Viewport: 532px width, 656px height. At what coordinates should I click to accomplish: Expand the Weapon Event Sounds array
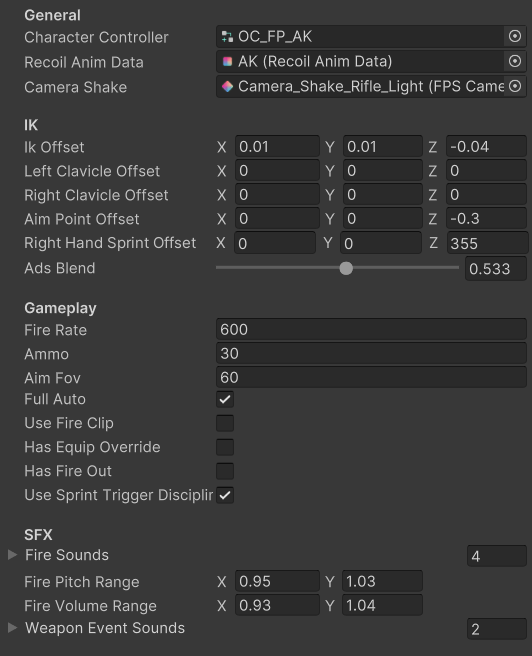click(13, 628)
